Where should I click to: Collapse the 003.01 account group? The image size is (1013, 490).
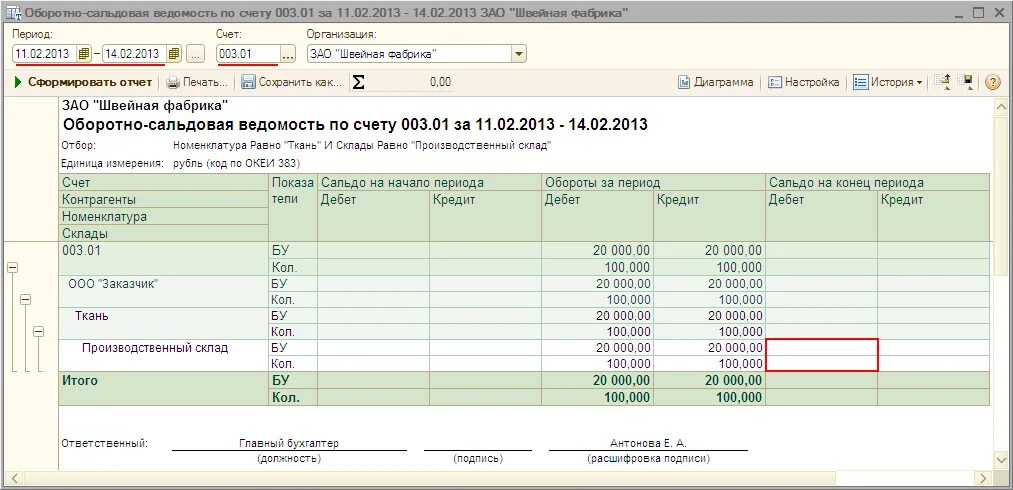pyautogui.click(x=12, y=268)
